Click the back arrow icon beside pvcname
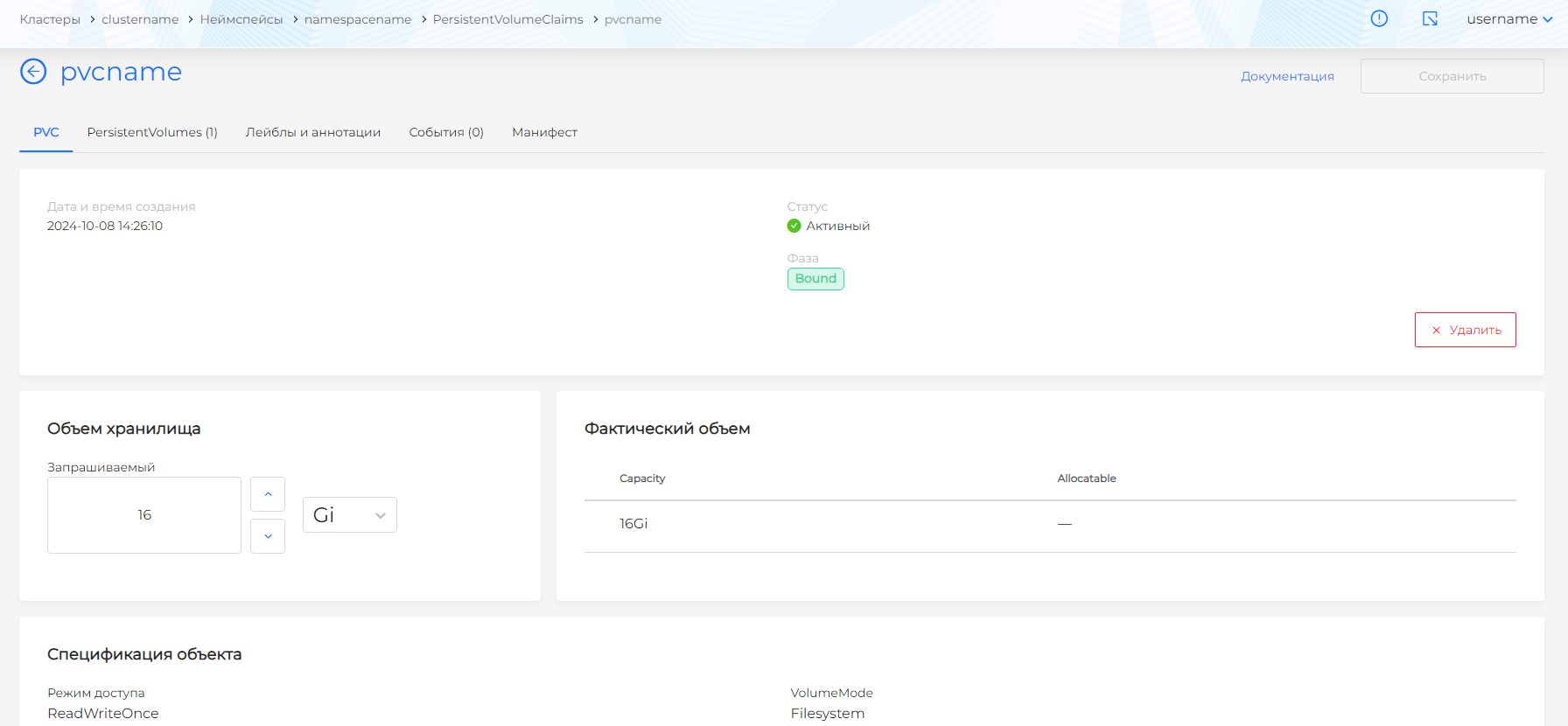The image size is (1568, 726). click(x=33, y=72)
